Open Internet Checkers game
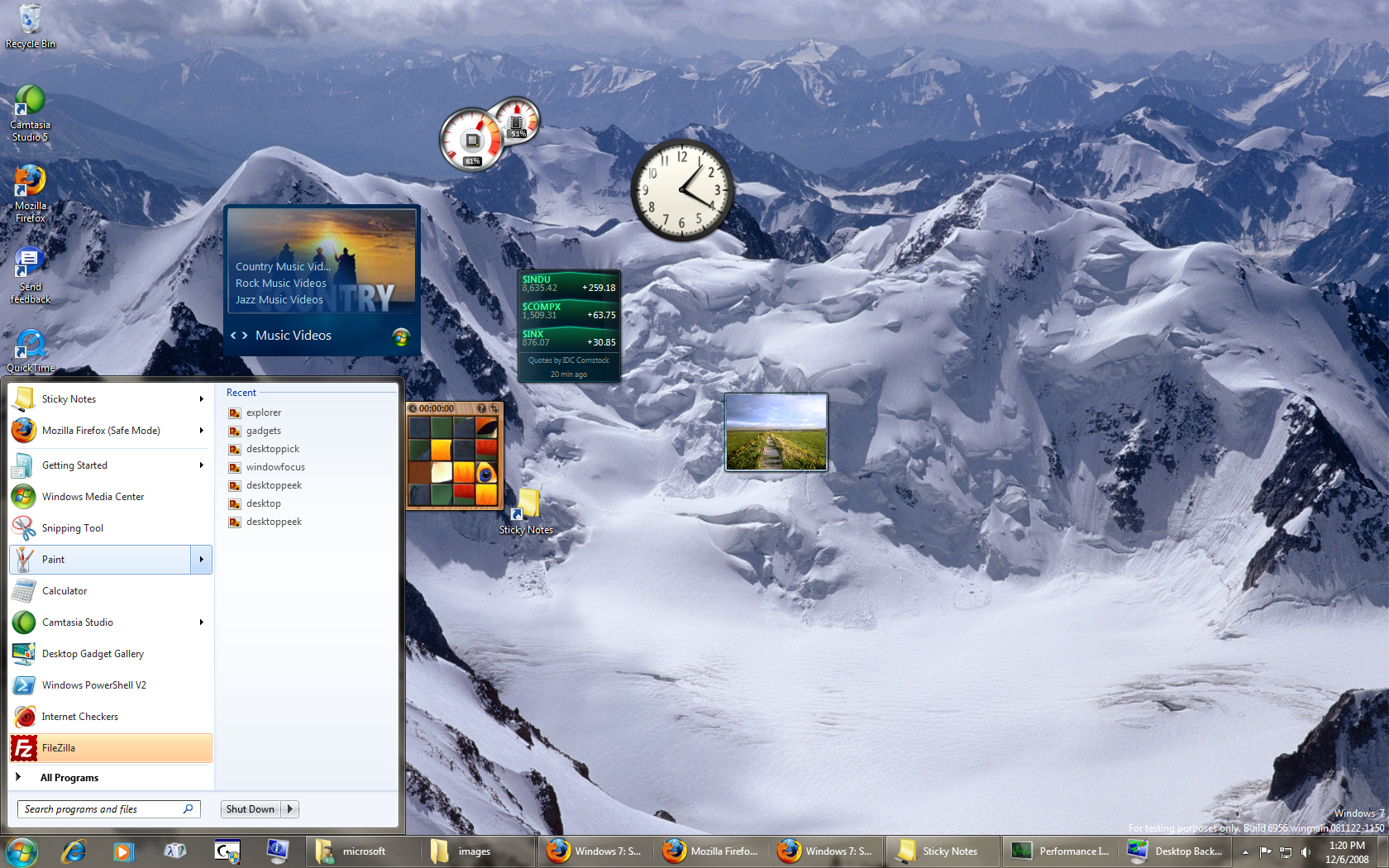The image size is (1389, 868). point(111,717)
